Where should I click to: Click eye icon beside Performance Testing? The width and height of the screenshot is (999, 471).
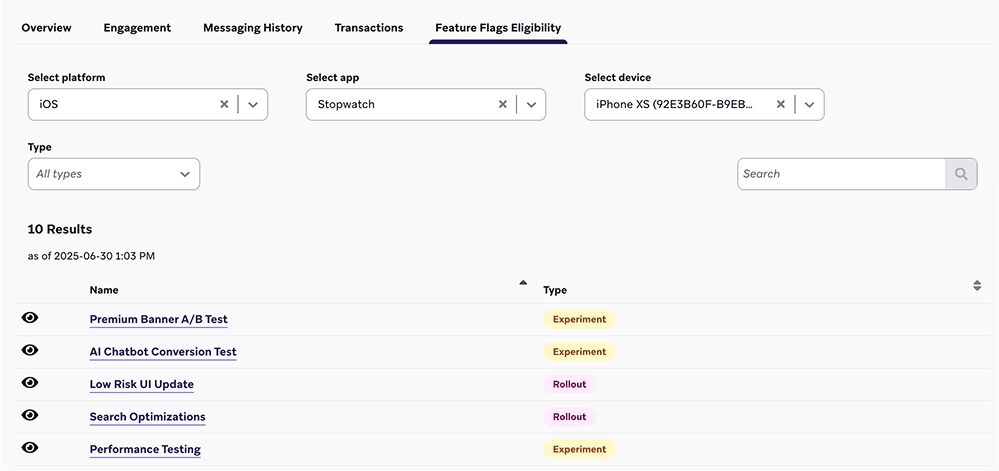[30, 448]
